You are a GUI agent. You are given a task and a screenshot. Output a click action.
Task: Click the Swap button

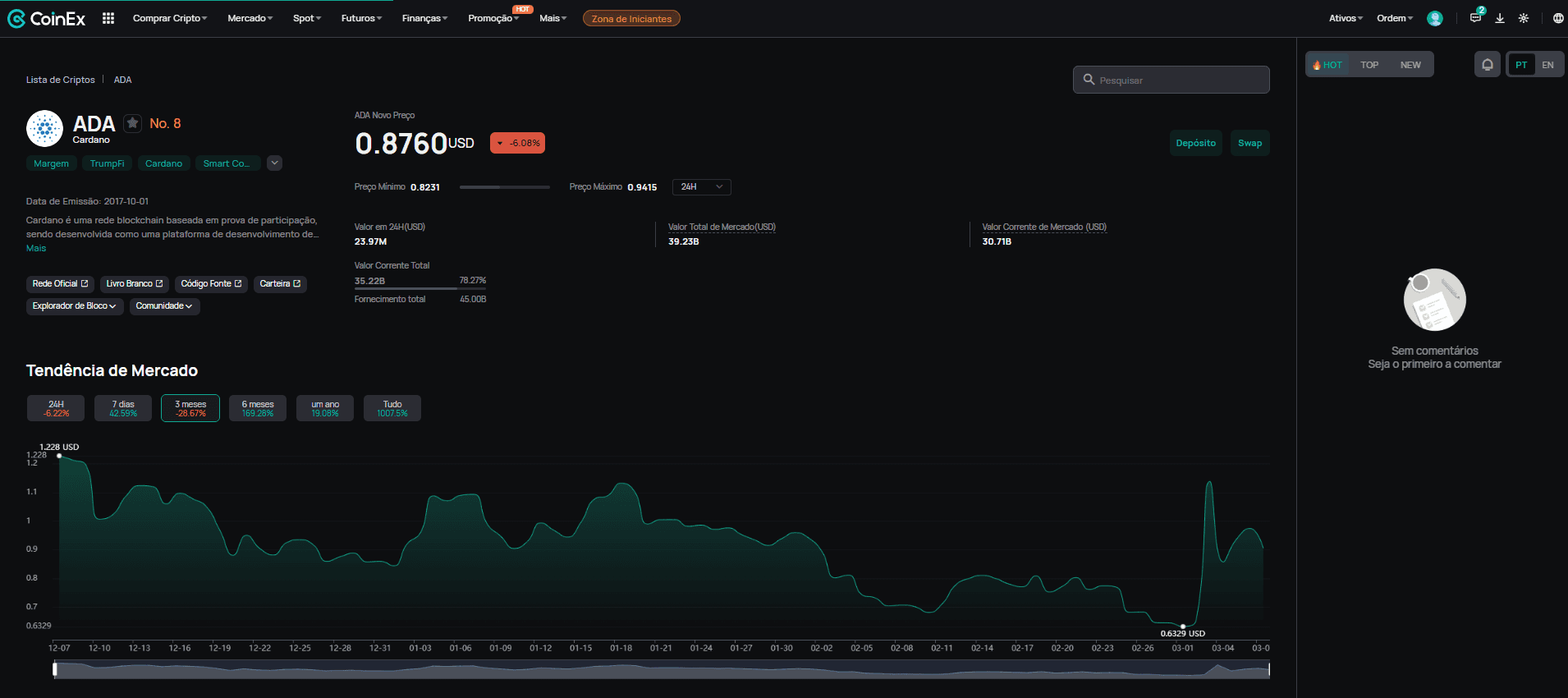pyautogui.click(x=1249, y=143)
